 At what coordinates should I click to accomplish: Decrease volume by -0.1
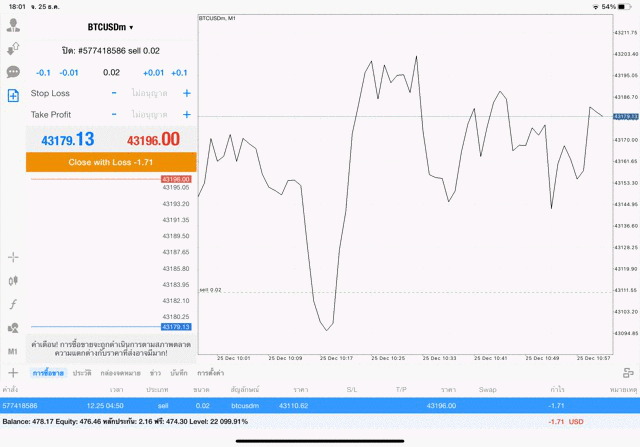(43, 72)
